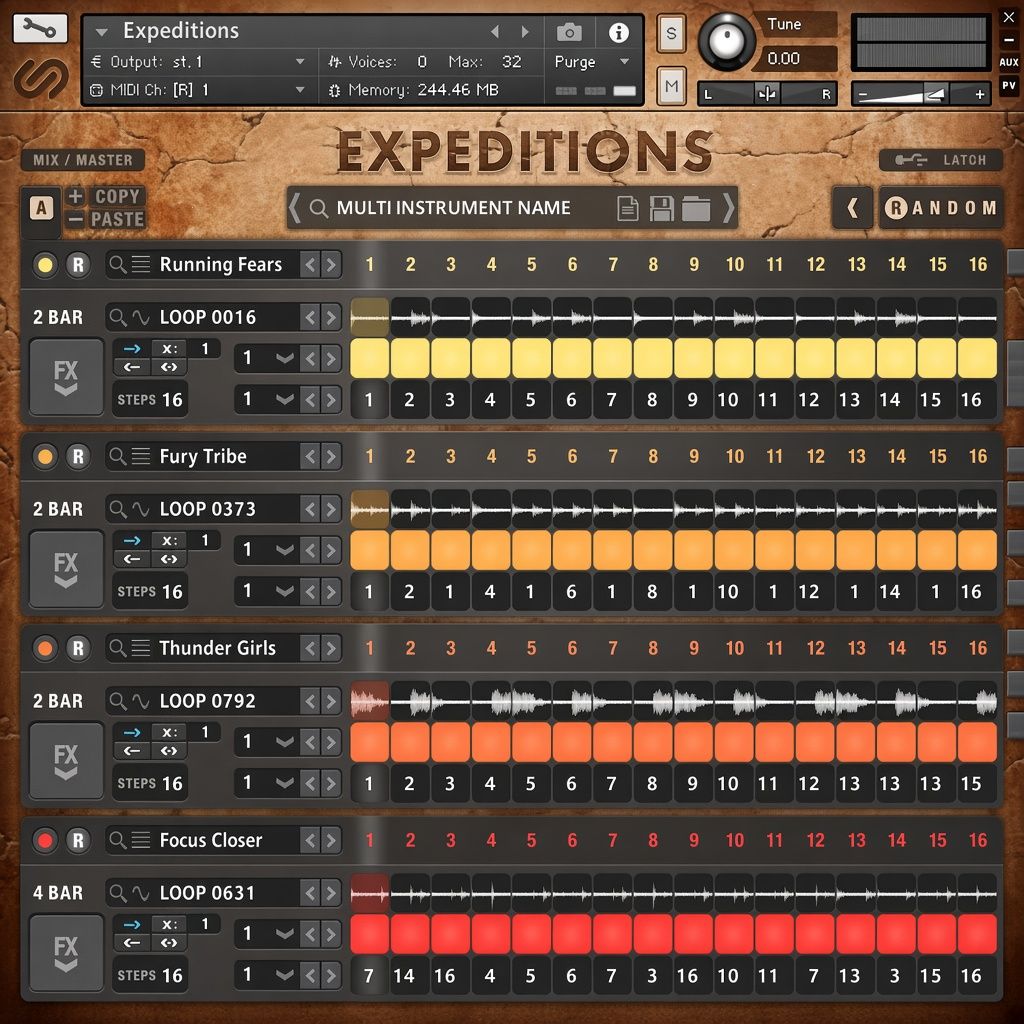Set backward direction arrow for LOOP 0792
The height and width of the screenshot is (1024, 1024).
tap(132, 751)
